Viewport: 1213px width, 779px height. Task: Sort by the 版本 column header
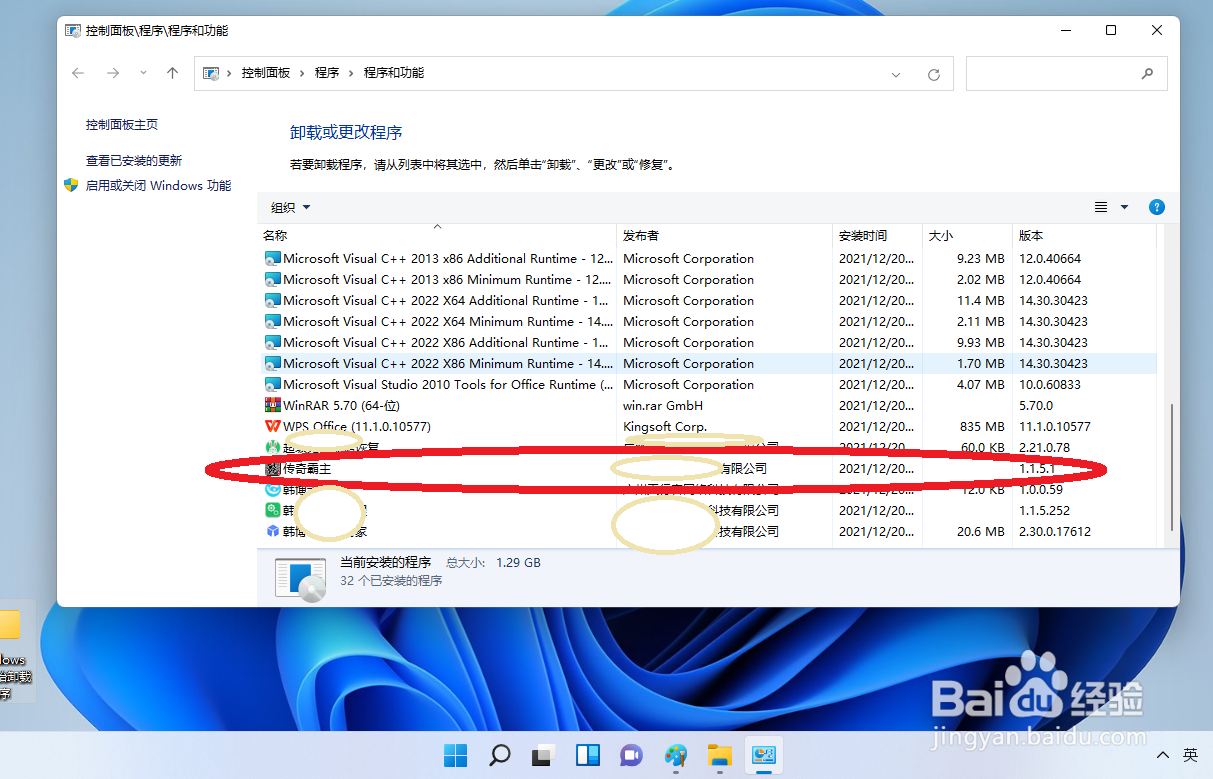(1084, 236)
